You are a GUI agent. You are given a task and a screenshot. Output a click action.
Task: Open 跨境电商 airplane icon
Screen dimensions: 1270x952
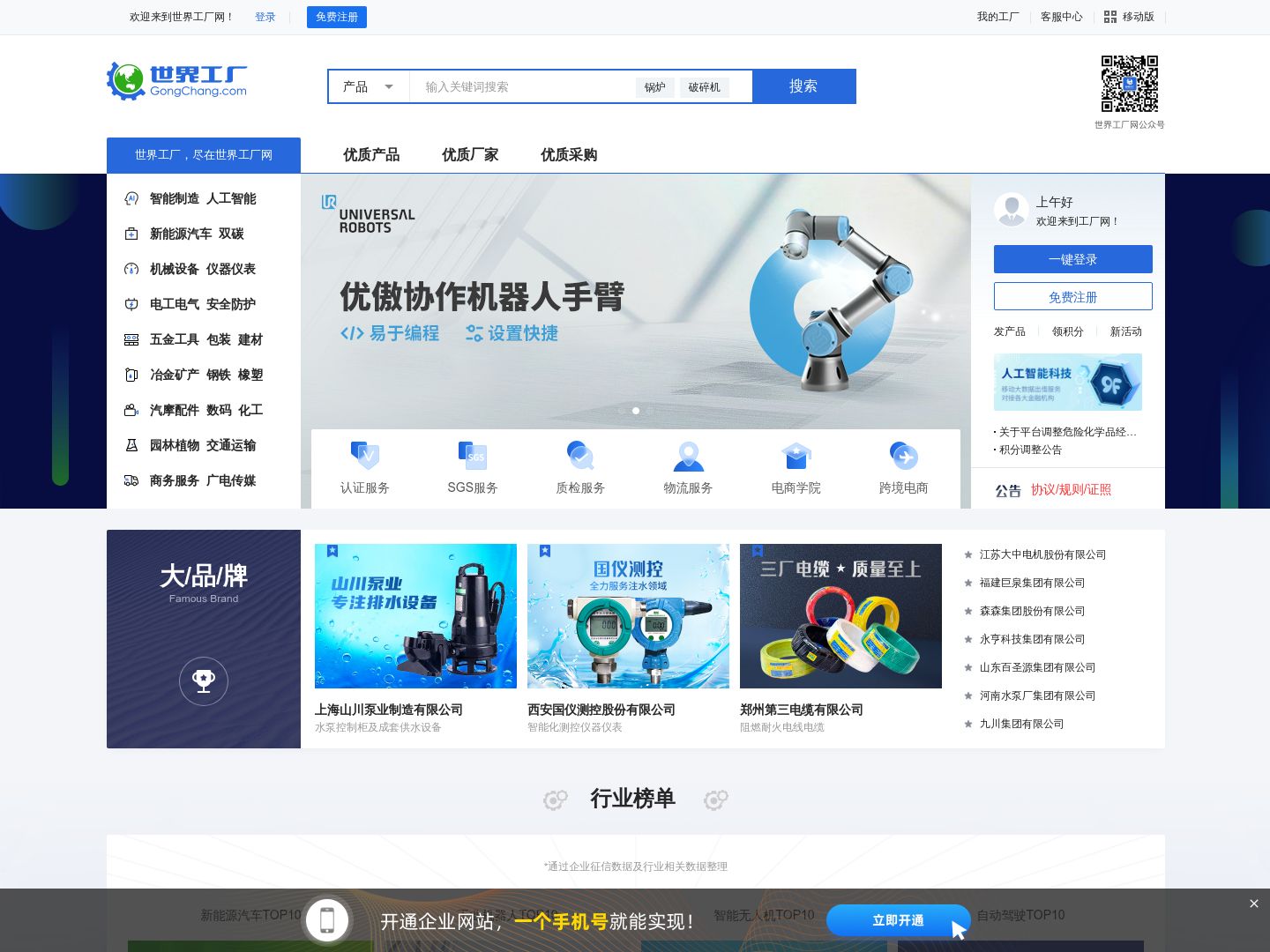pos(904,456)
